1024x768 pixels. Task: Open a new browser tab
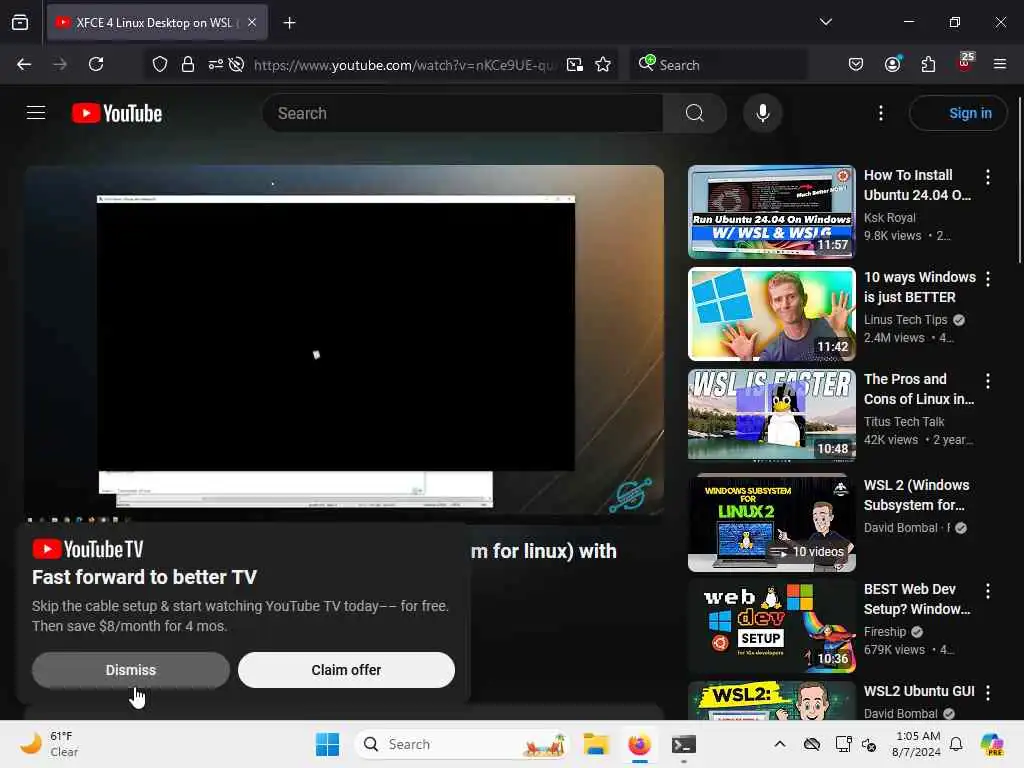pos(289,23)
